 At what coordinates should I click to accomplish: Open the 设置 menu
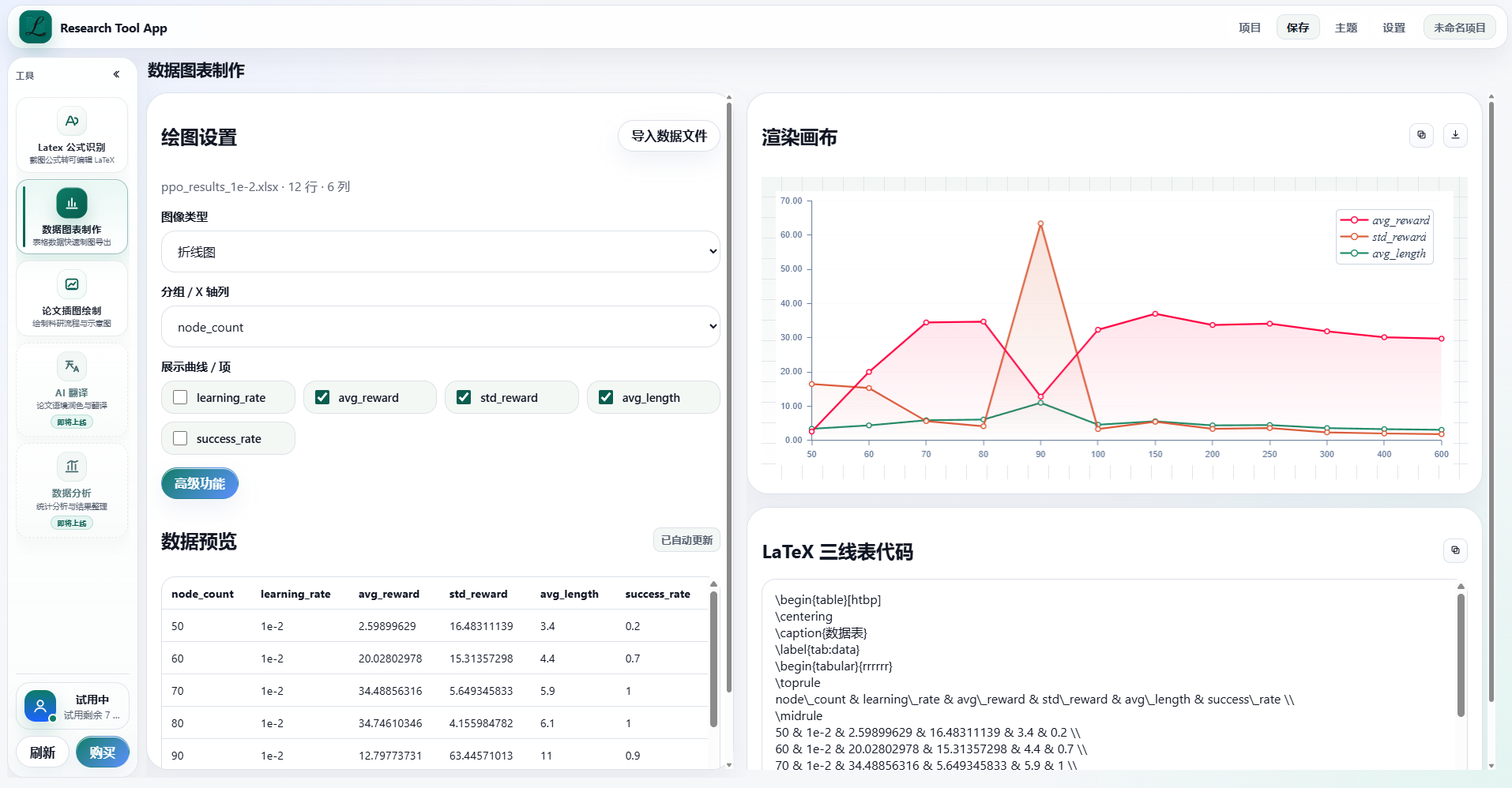pyautogui.click(x=1394, y=28)
